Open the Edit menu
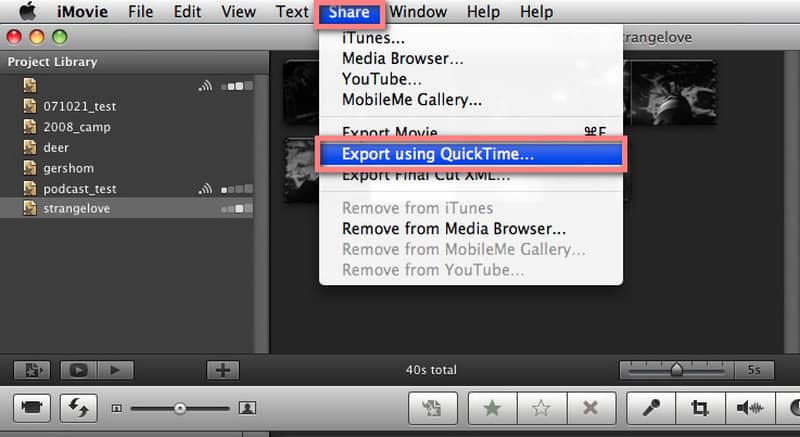 (x=187, y=11)
